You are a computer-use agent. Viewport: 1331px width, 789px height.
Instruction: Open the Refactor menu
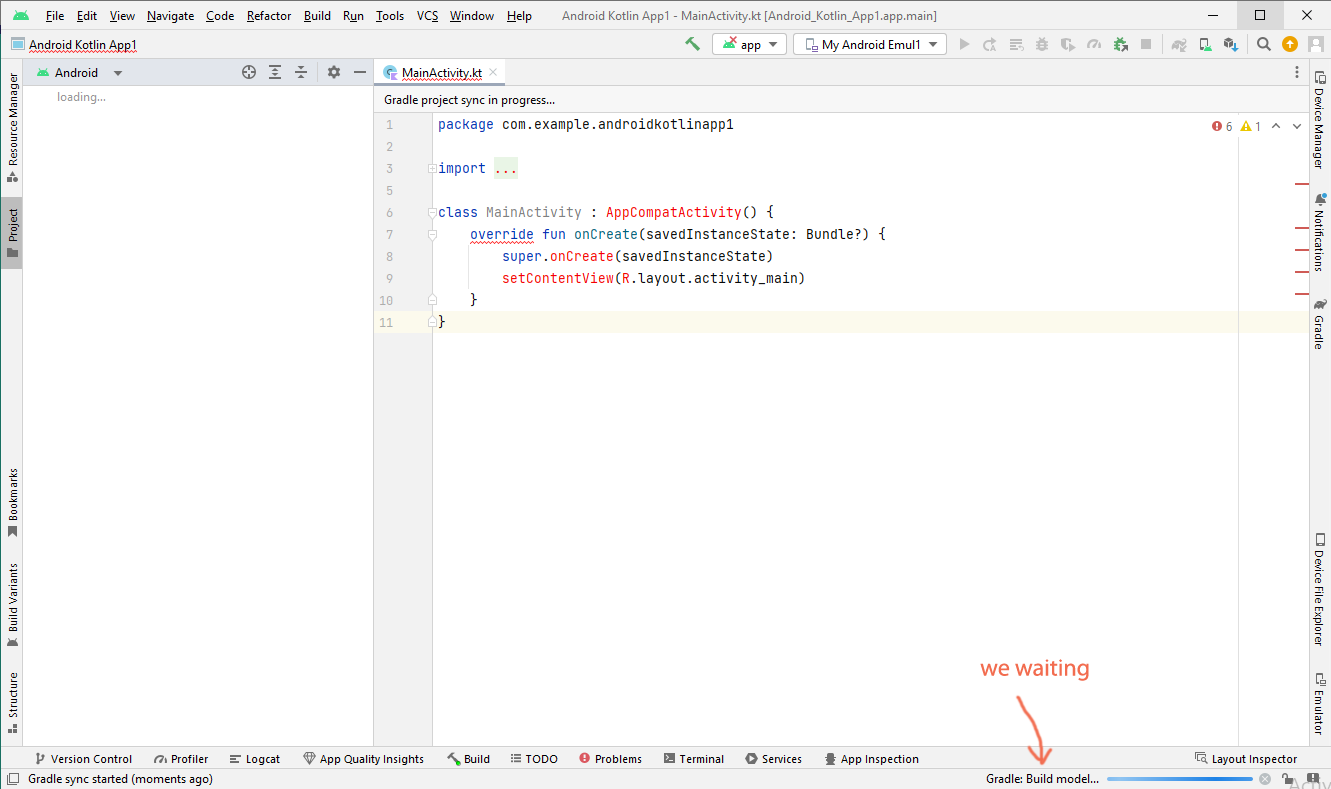click(269, 16)
